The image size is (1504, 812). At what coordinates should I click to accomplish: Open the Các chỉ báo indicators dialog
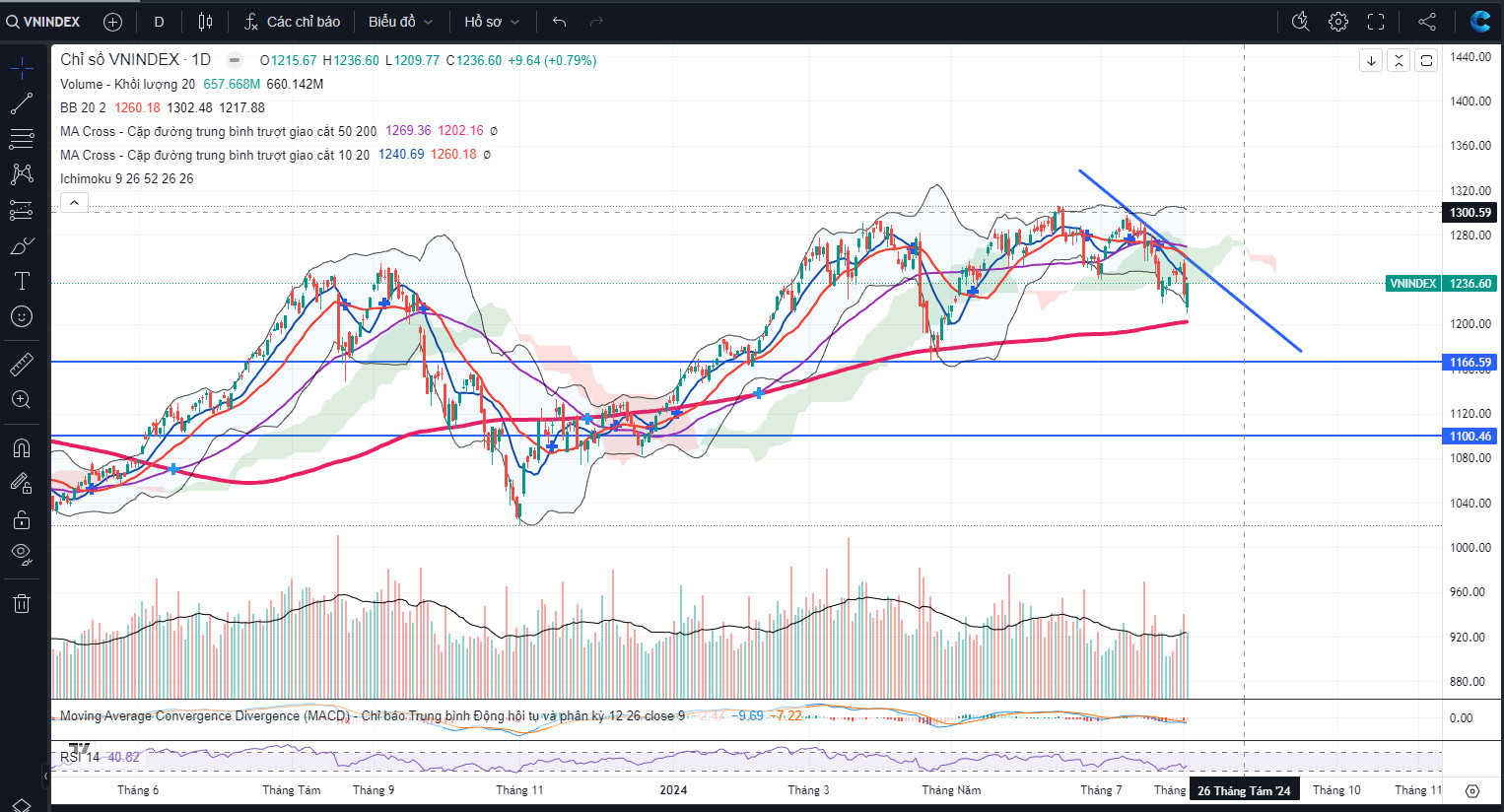293,22
